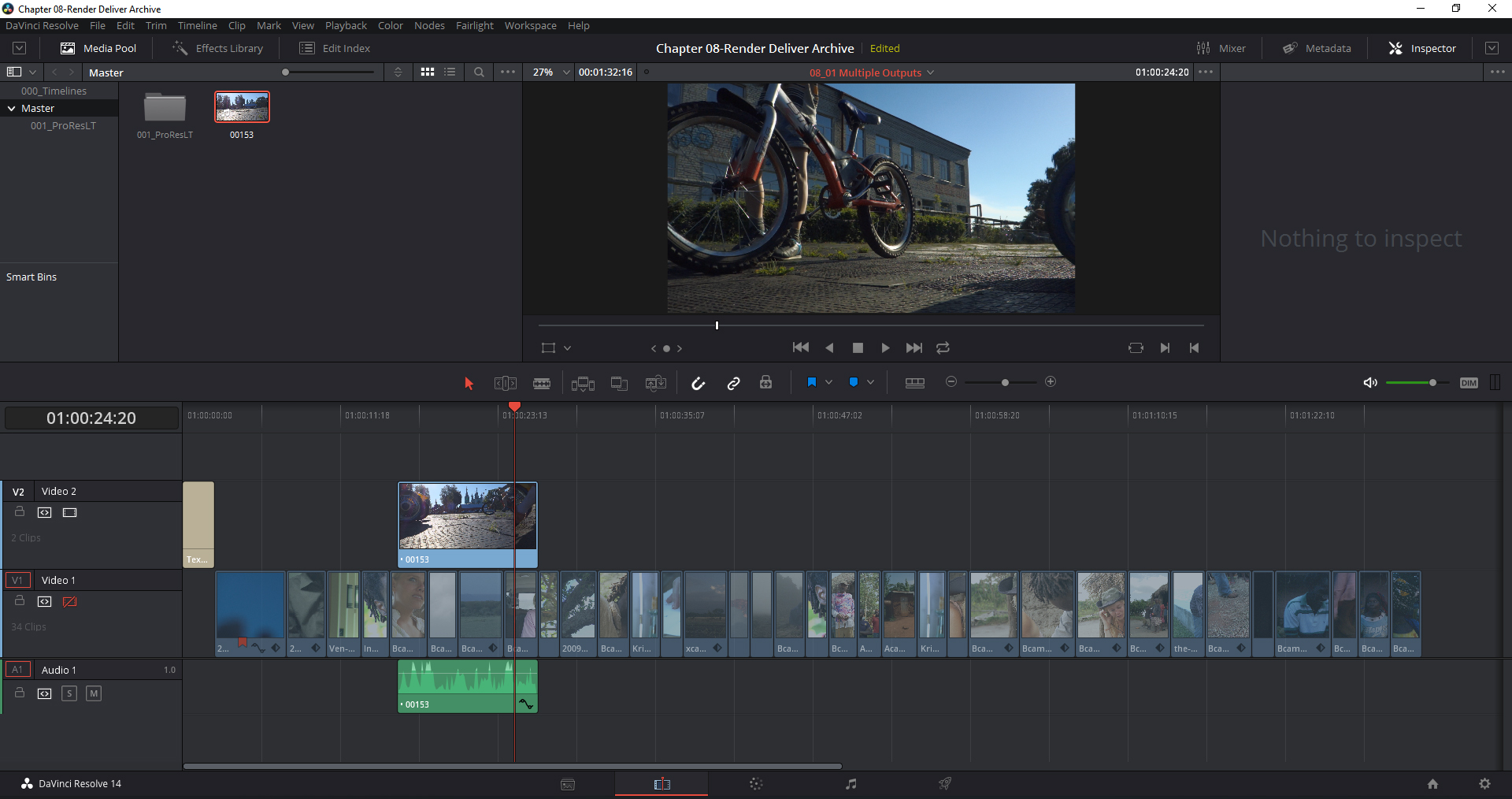Open the Effects Library panel
The image size is (1512, 799).
coord(218,48)
